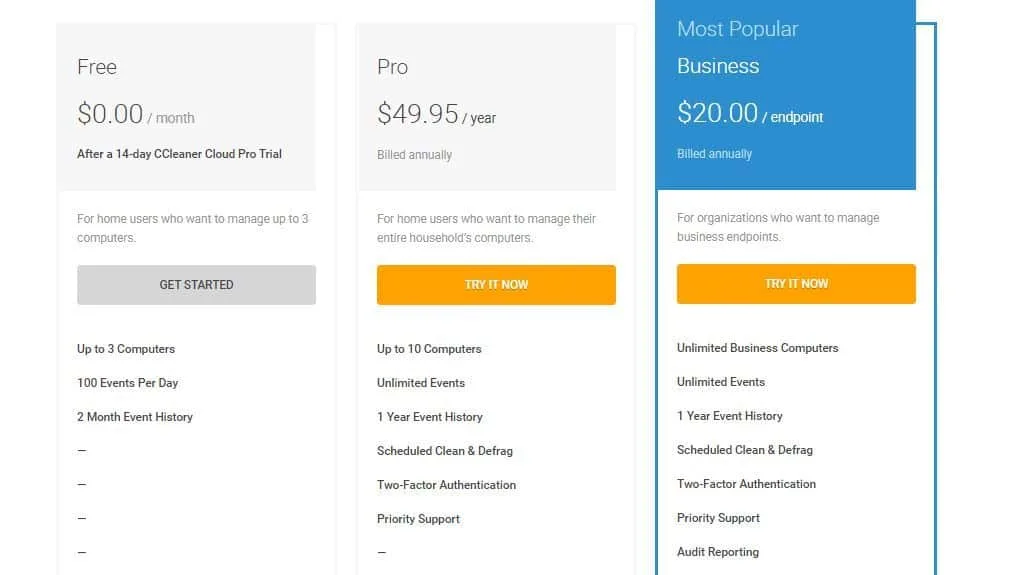This screenshot has height=575, width=1018.
Task: Click 'Audit Reporting' in Business features
Action: pos(718,552)
